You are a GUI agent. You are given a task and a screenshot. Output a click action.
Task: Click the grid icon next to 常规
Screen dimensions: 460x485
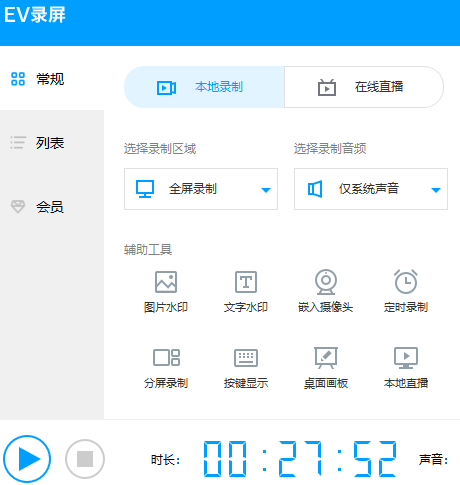(x=18, y=79)
